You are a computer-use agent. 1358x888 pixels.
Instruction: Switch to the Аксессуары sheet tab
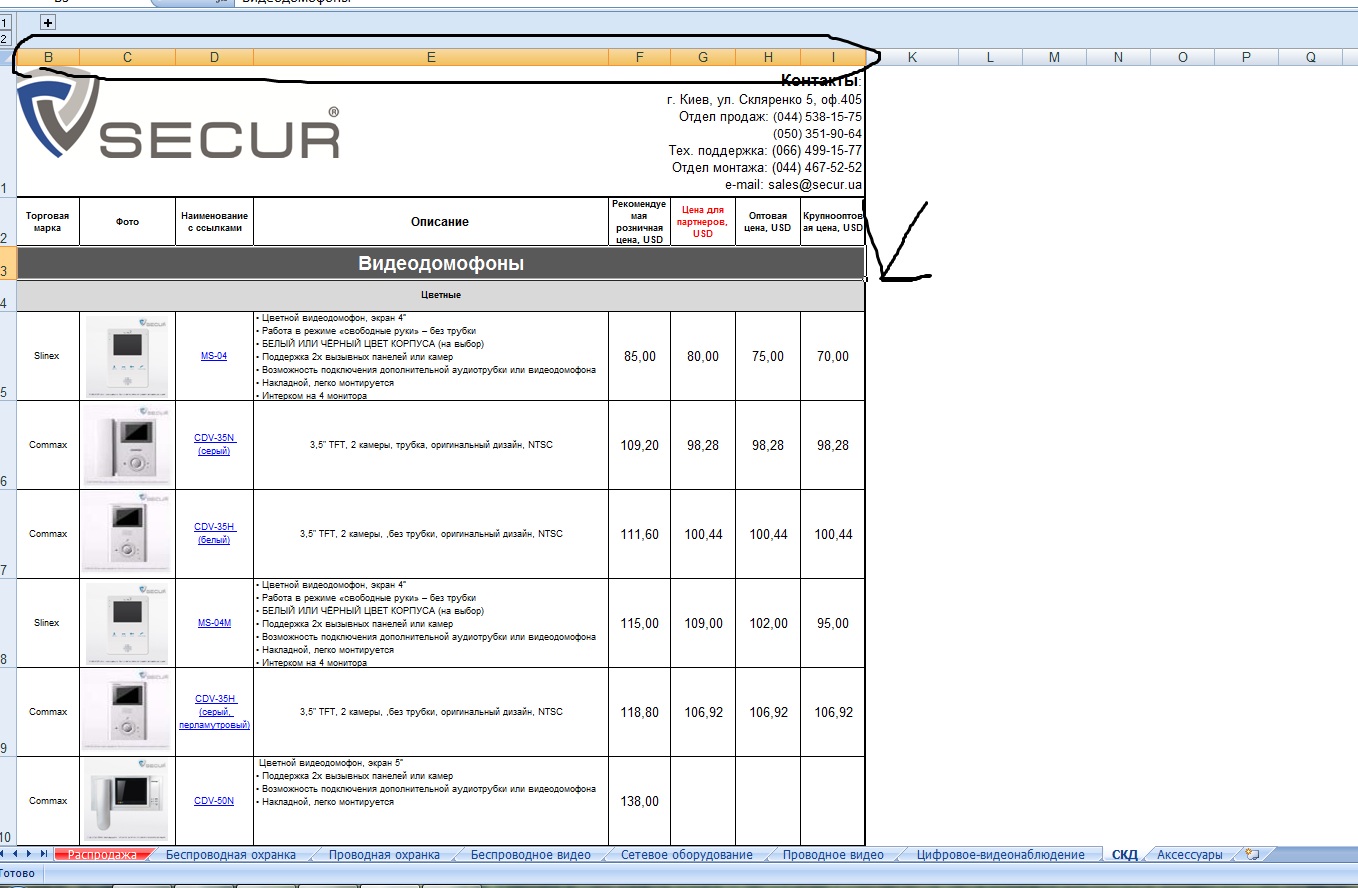pos(1189,855)
